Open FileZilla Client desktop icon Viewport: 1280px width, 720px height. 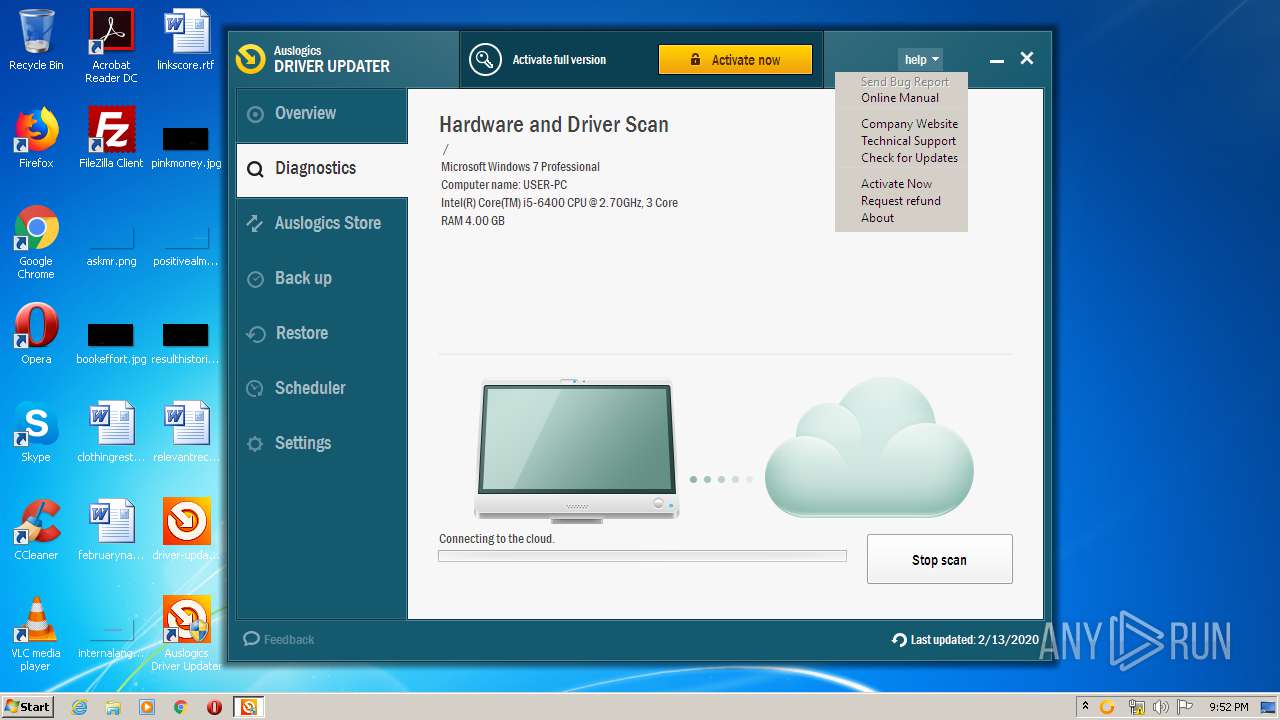pyautogui.click(x=111, y=138)
